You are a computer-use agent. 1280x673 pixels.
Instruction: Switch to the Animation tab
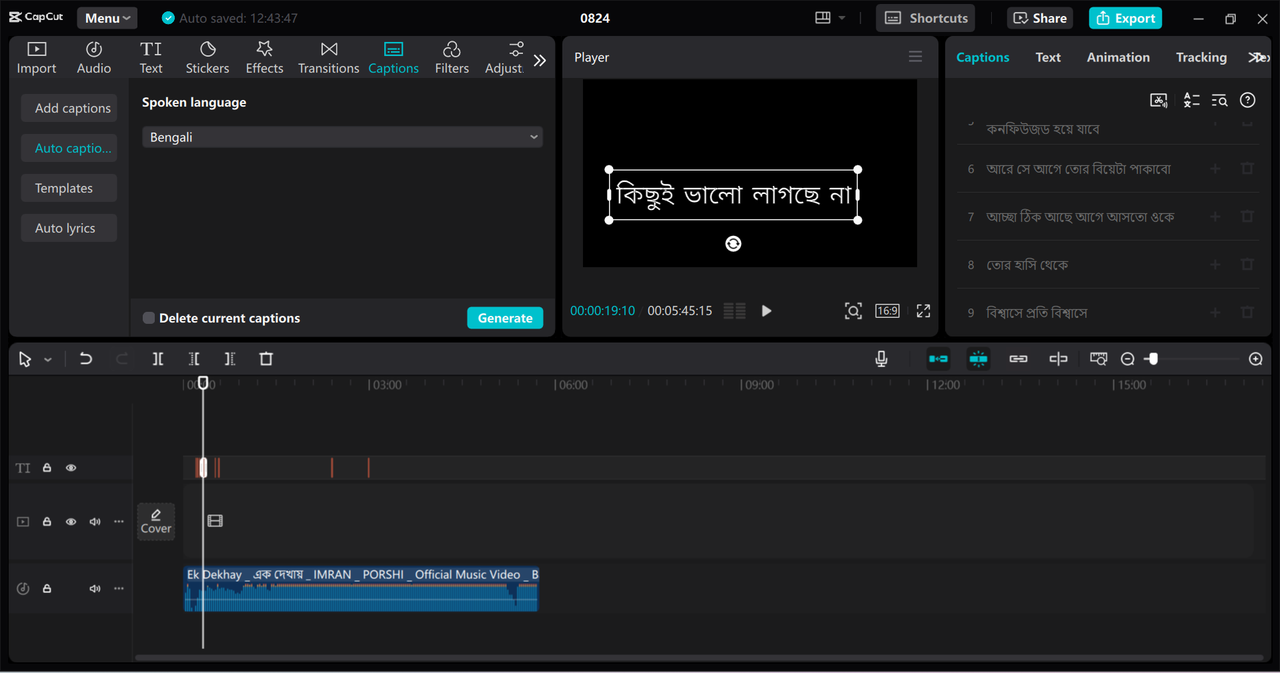click(x=1118, y=57)
